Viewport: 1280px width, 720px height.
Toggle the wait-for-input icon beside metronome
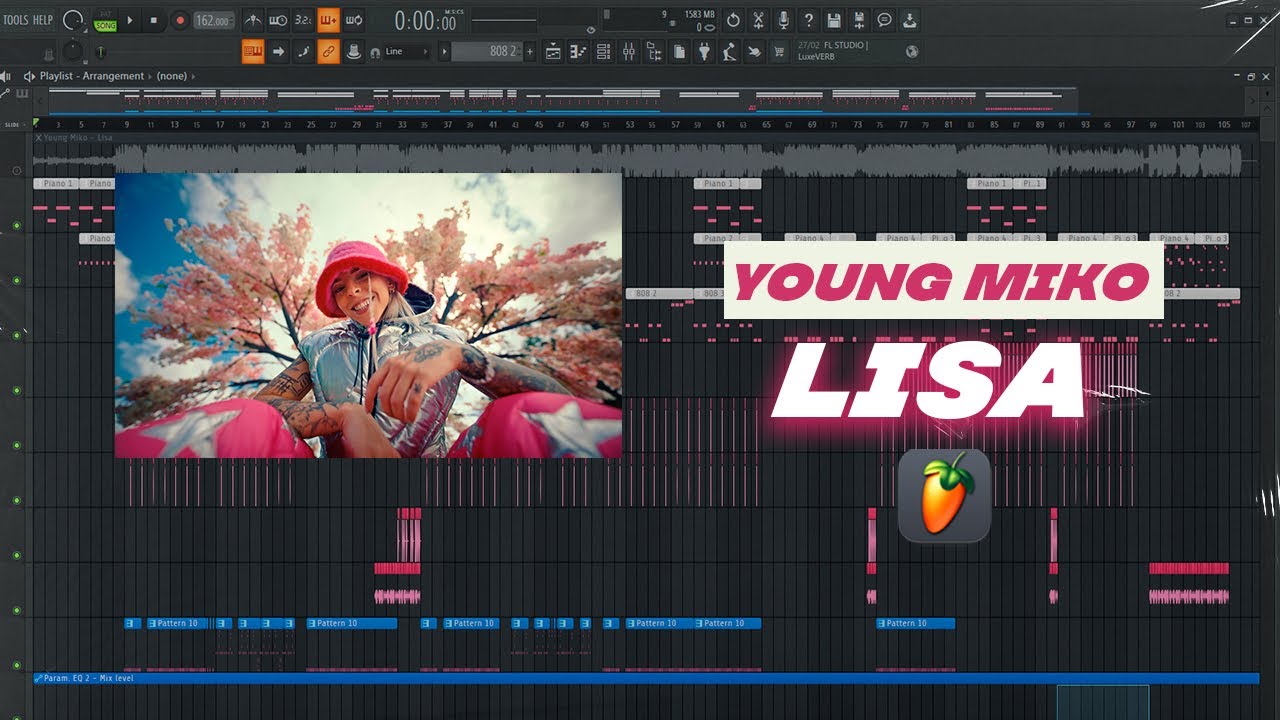tap(278, 20)
